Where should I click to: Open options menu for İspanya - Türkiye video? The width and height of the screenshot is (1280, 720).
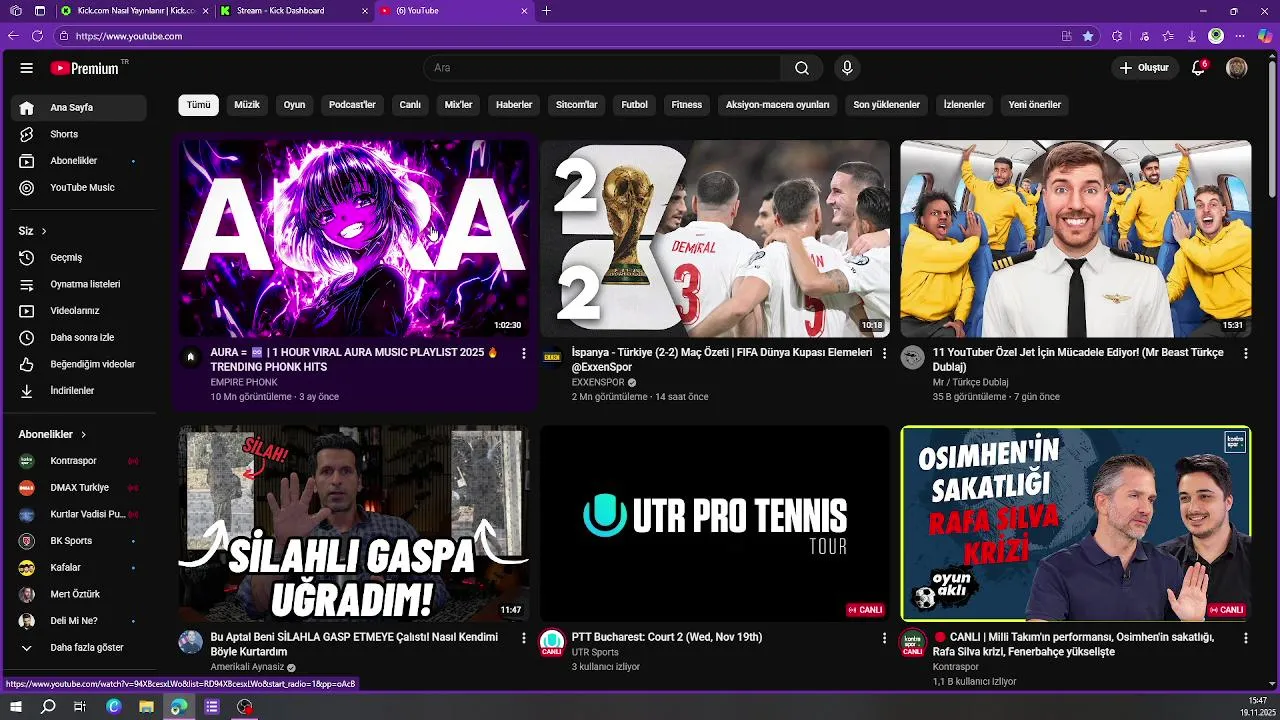[x=884, y=353]
